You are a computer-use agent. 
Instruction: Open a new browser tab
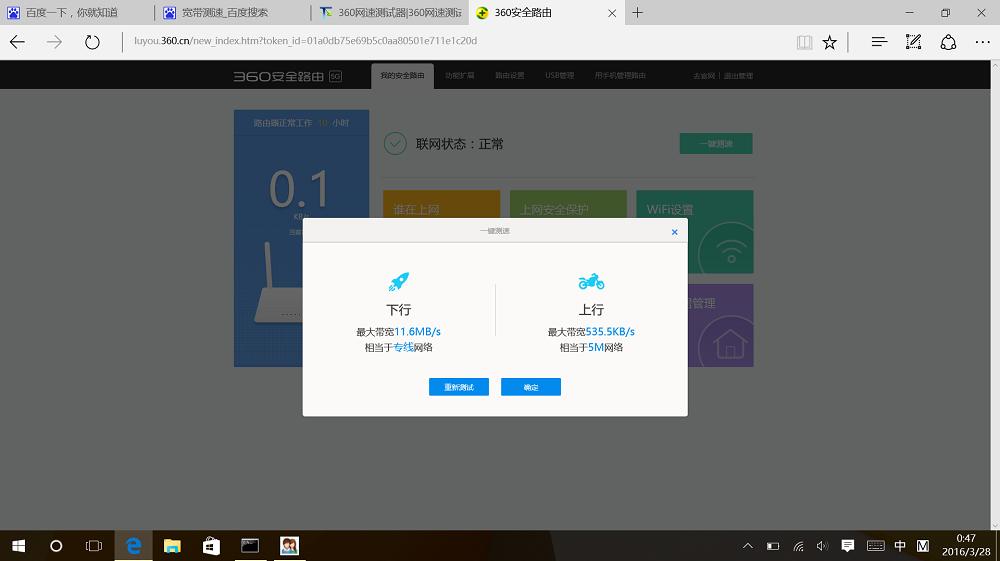[637, 13]
